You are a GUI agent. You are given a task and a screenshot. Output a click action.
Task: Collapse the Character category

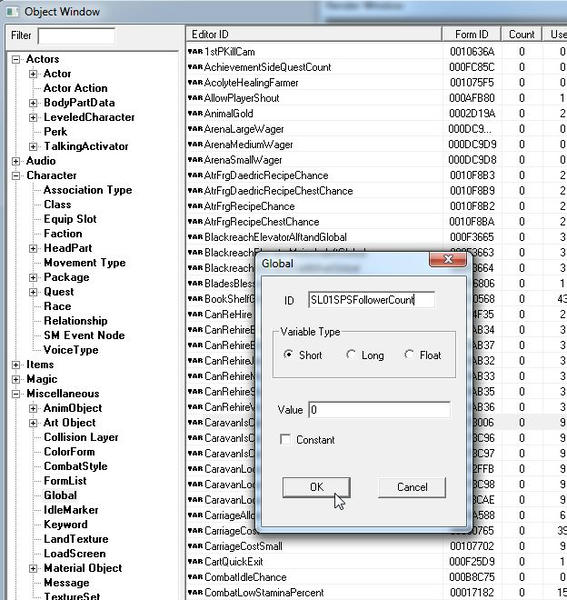pyautogui.click(x=16, y=176)
